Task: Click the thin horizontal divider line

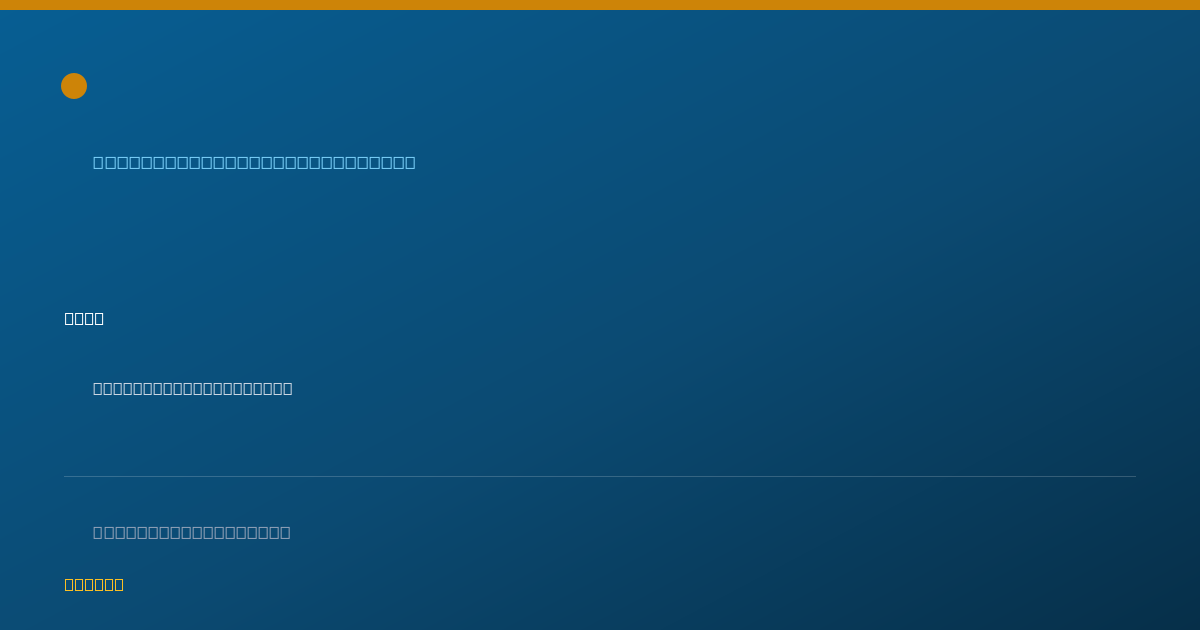Action: [600, 476]
